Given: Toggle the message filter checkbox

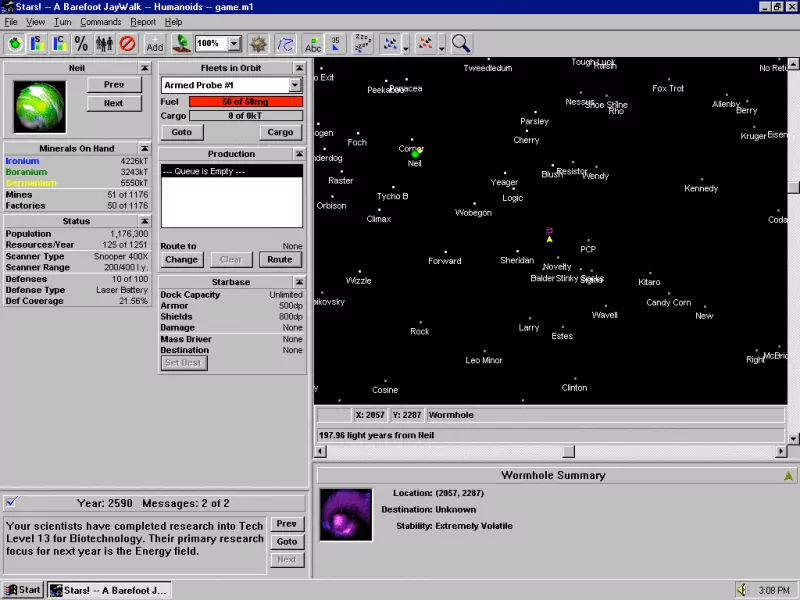Looking at the screenshot, I should click(12, 502).
